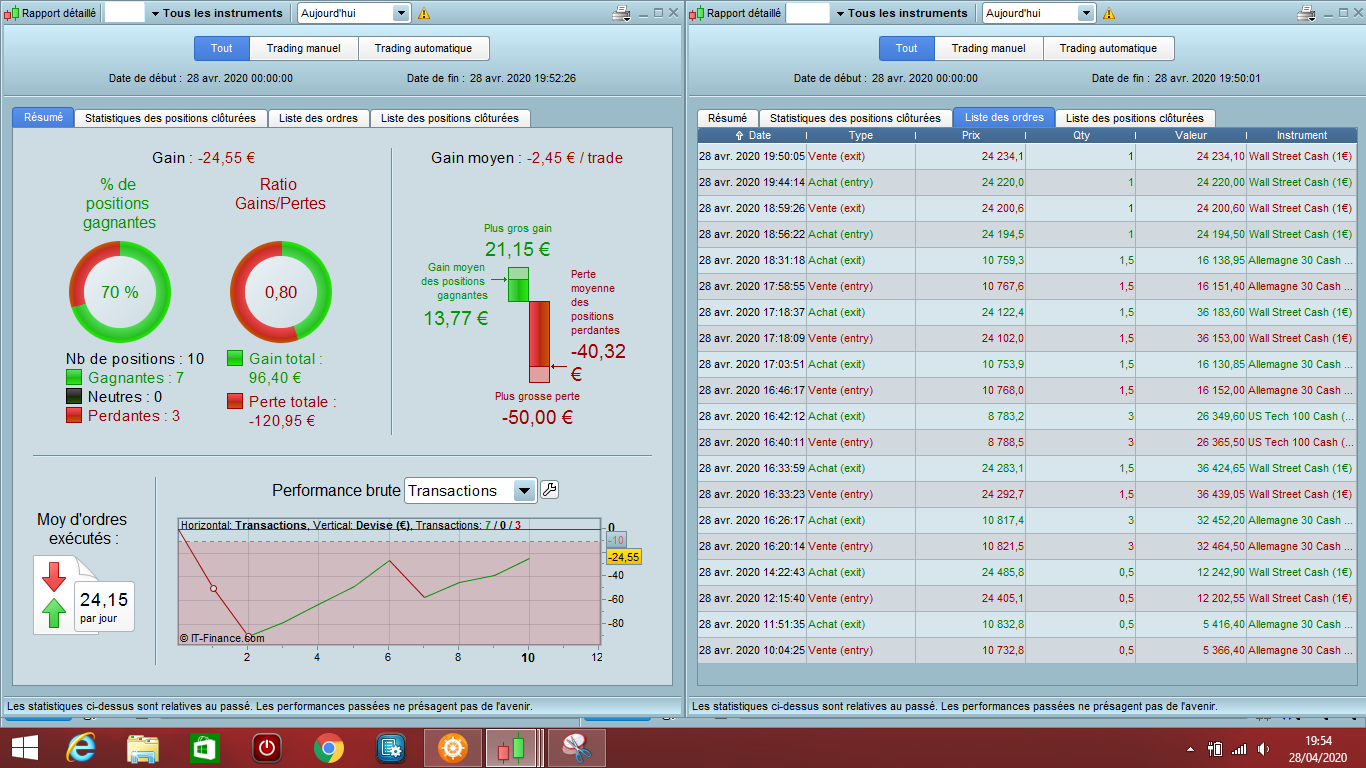Open File Explorer from the taskbar
Image resolution: width=1366 pixels, height=768 pixels.
coord(143,748)
